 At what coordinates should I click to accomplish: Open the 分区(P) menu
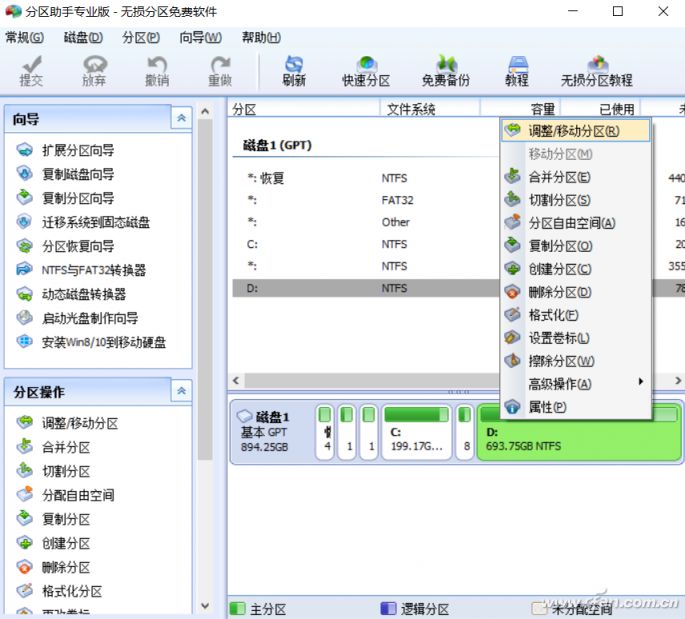tap(141, 38)
